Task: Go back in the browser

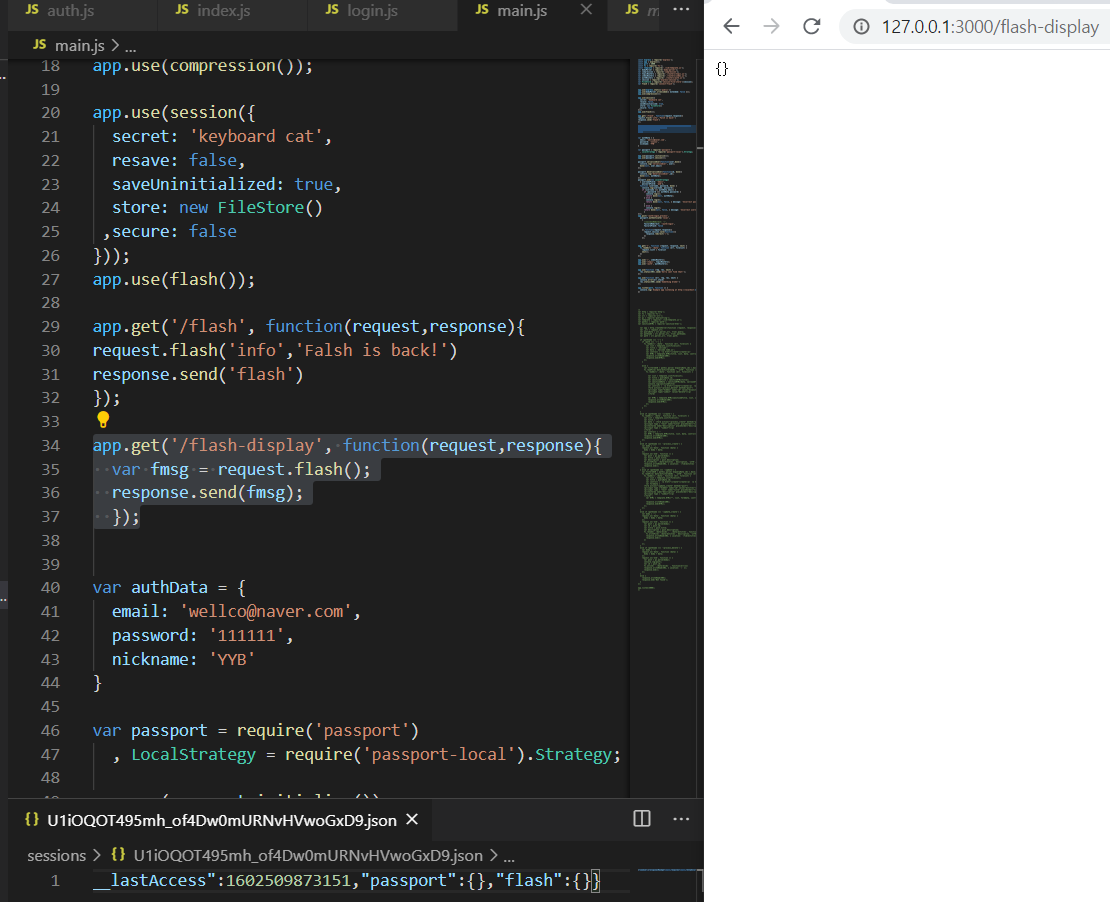Action: coord(731,26)
